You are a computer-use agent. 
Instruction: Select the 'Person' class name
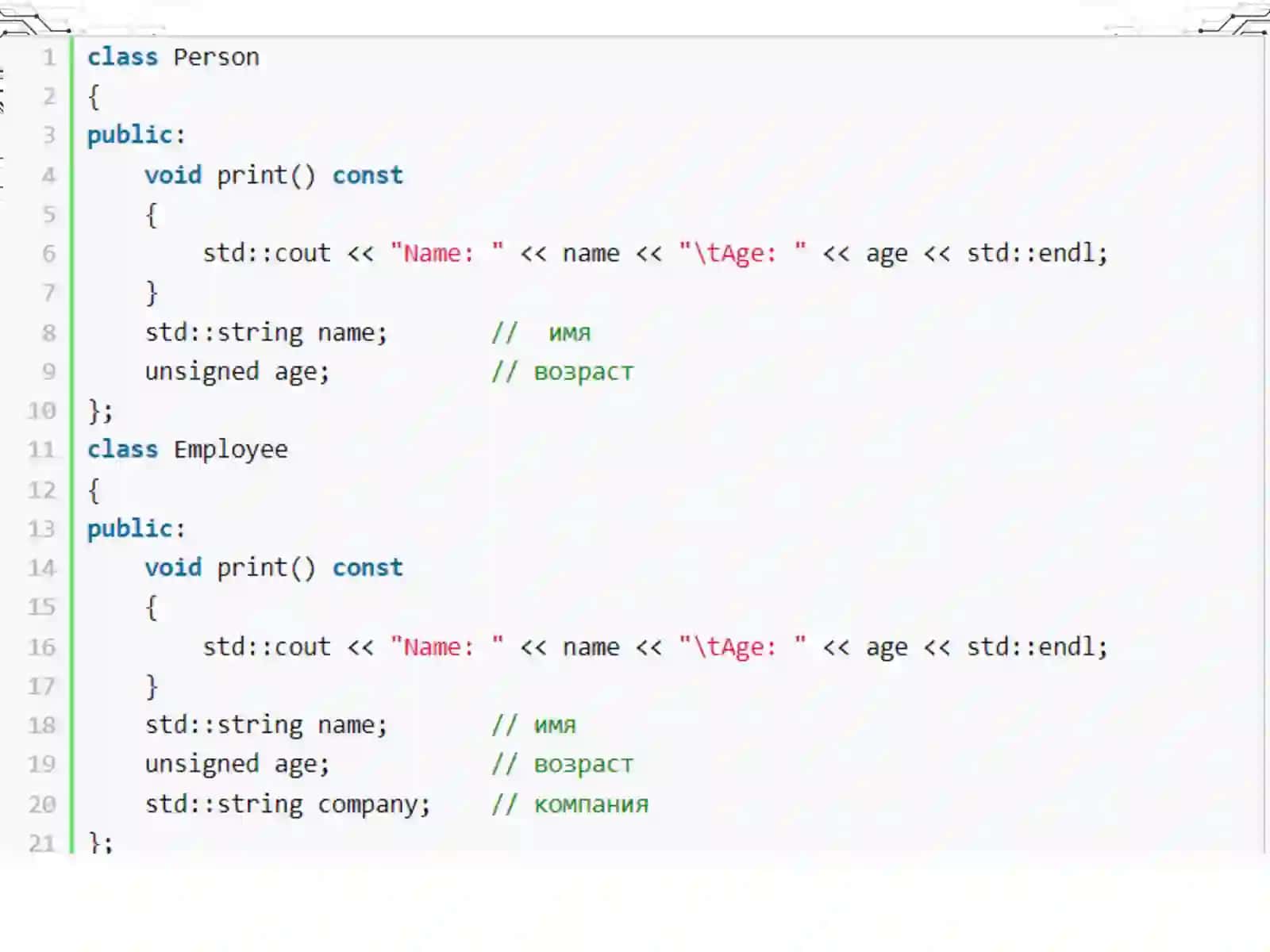216,57
